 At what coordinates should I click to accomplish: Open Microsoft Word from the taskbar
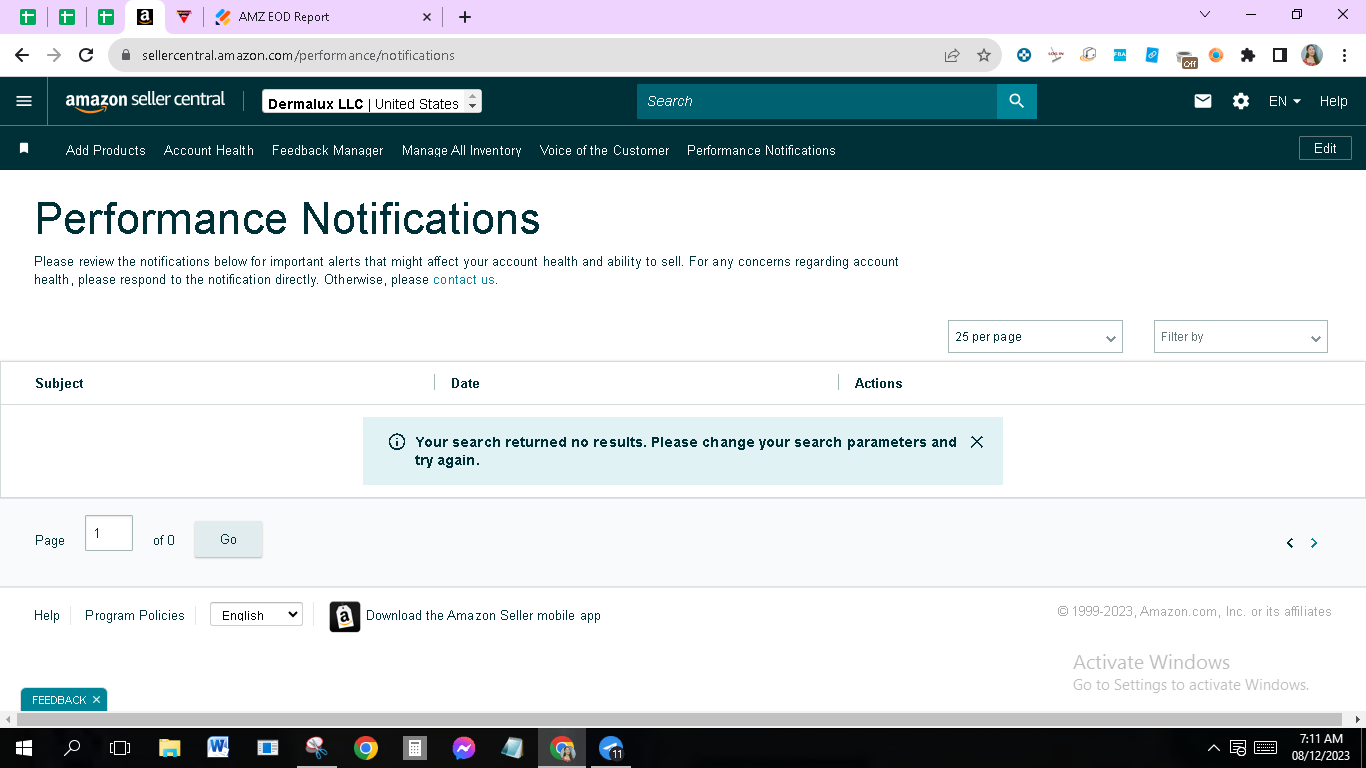pyautogui.click(x=218, y=748)
